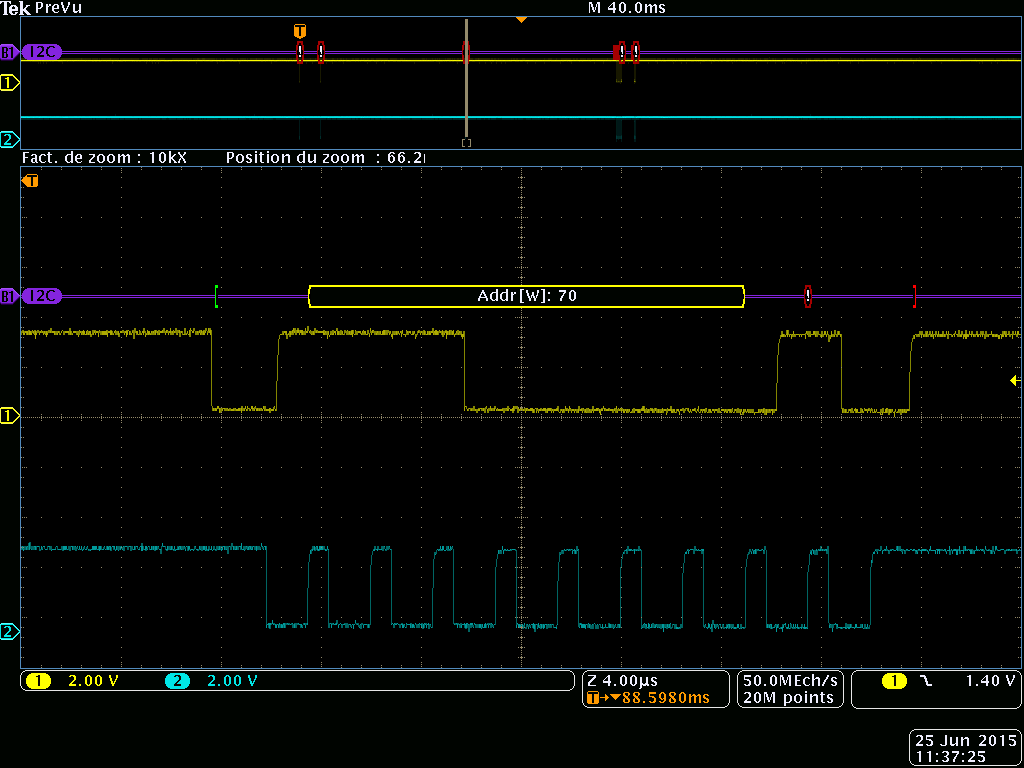
Task: Click the orange T marker in the zoomed view
Action: (31, 181)
